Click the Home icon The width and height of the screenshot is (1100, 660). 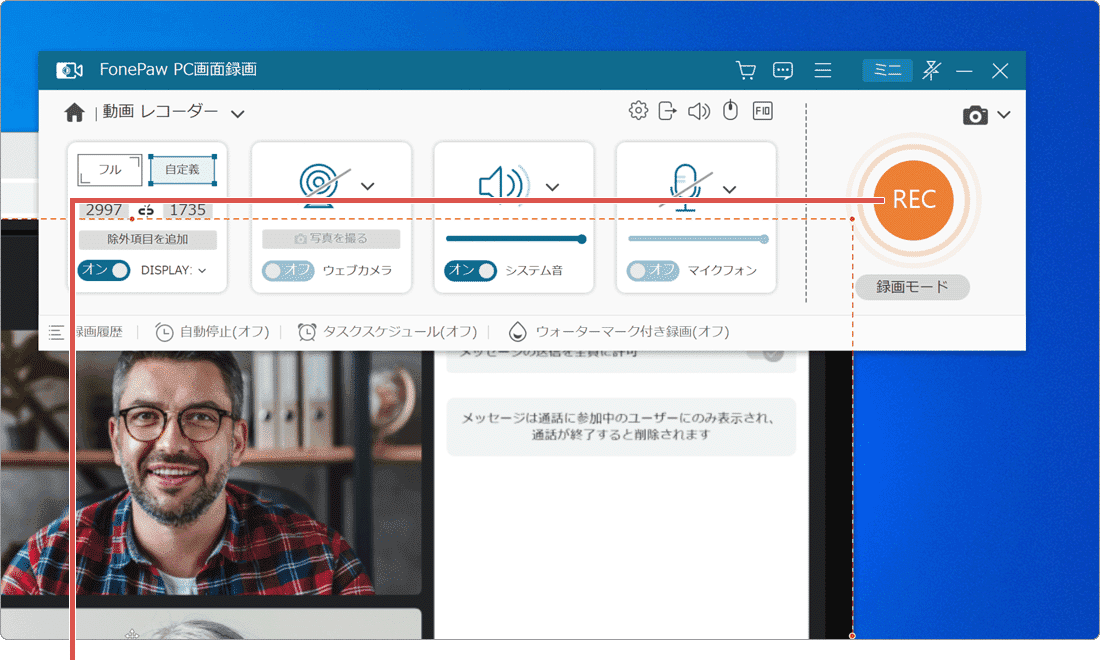(74, 112)
